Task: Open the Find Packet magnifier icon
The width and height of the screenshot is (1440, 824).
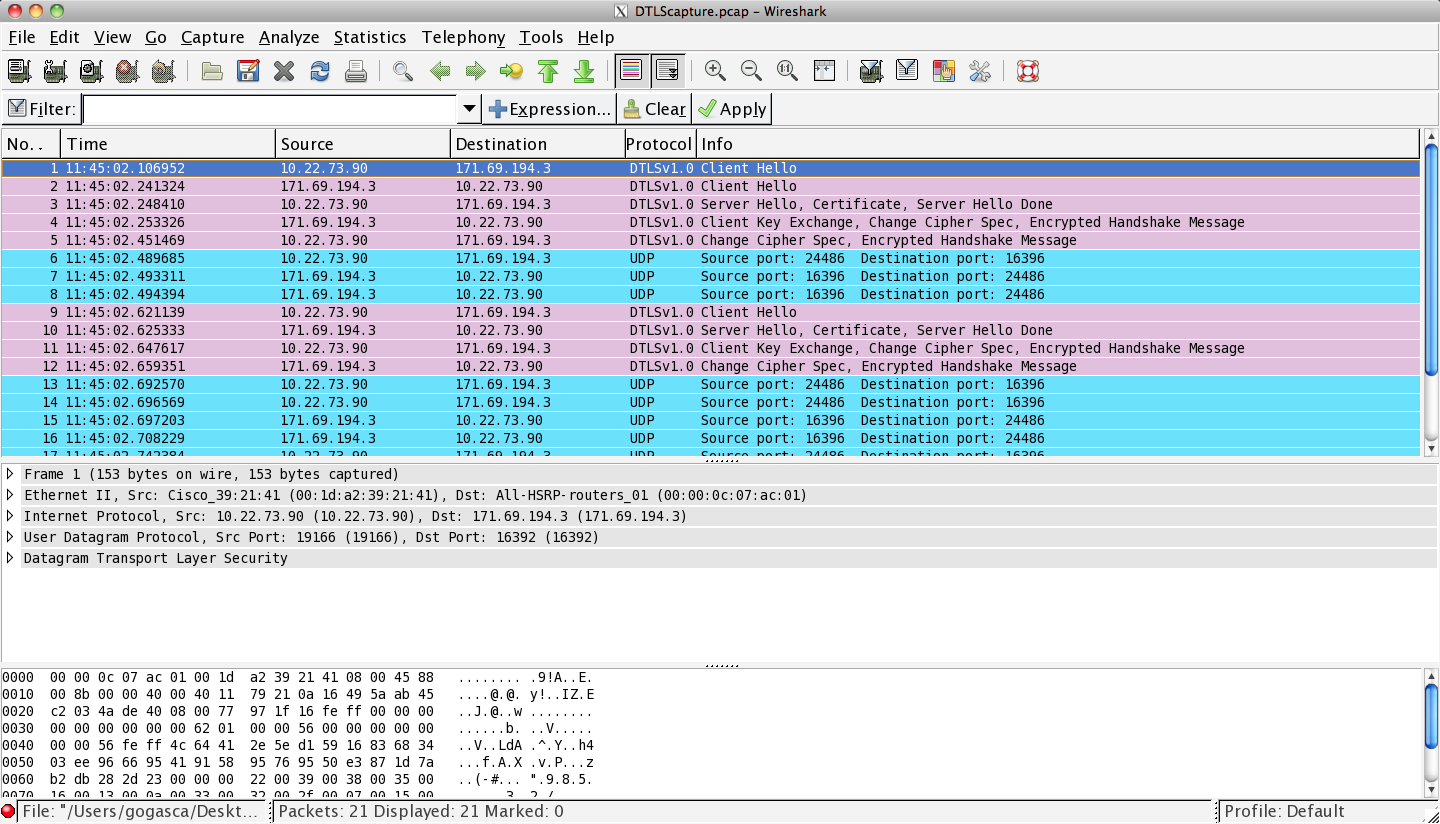Action: (400, 71)
